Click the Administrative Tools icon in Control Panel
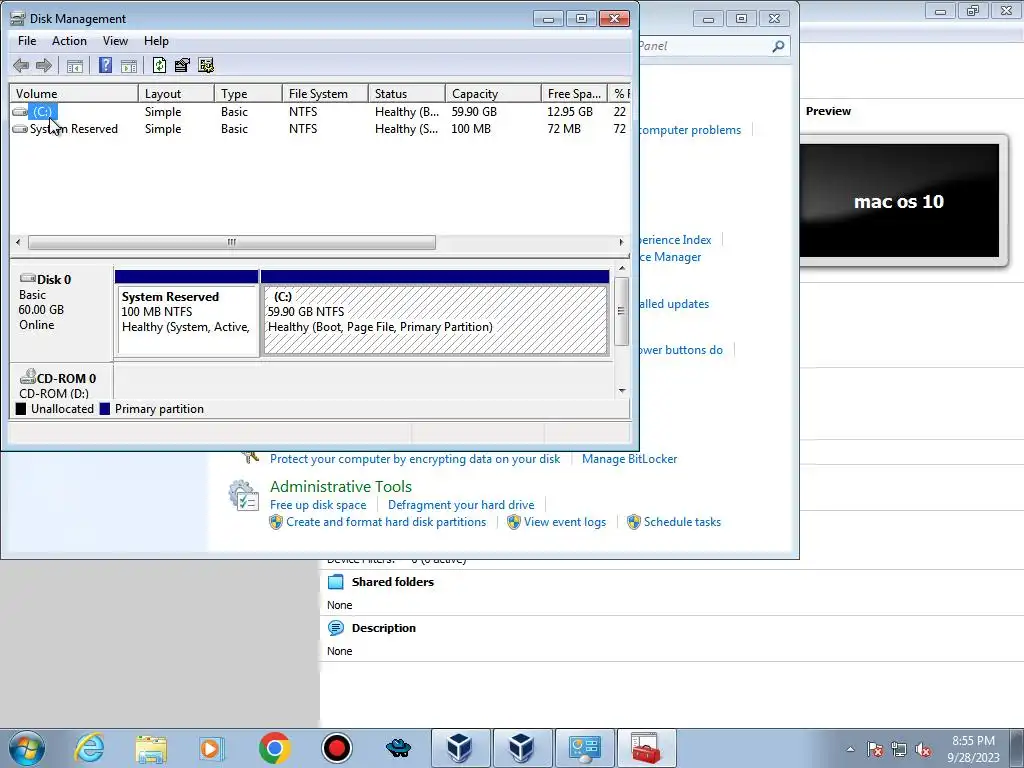 244,495
